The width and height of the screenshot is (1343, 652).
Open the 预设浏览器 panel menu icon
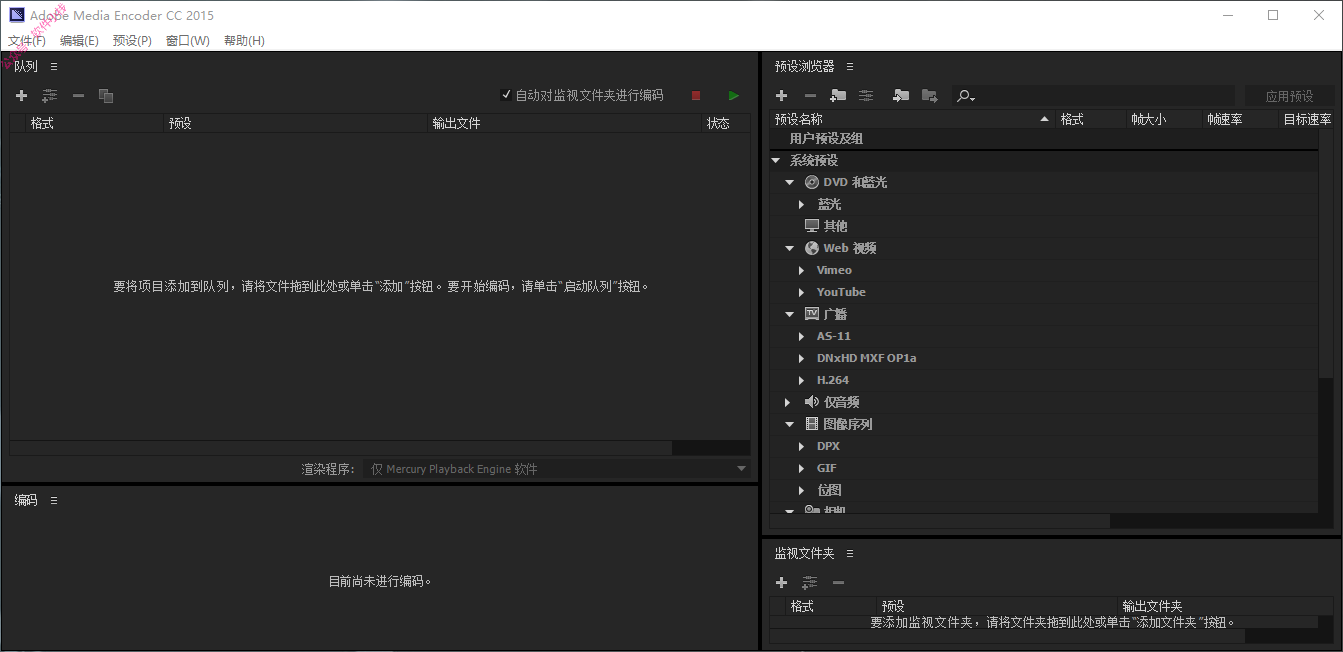[x=850, y=66]
